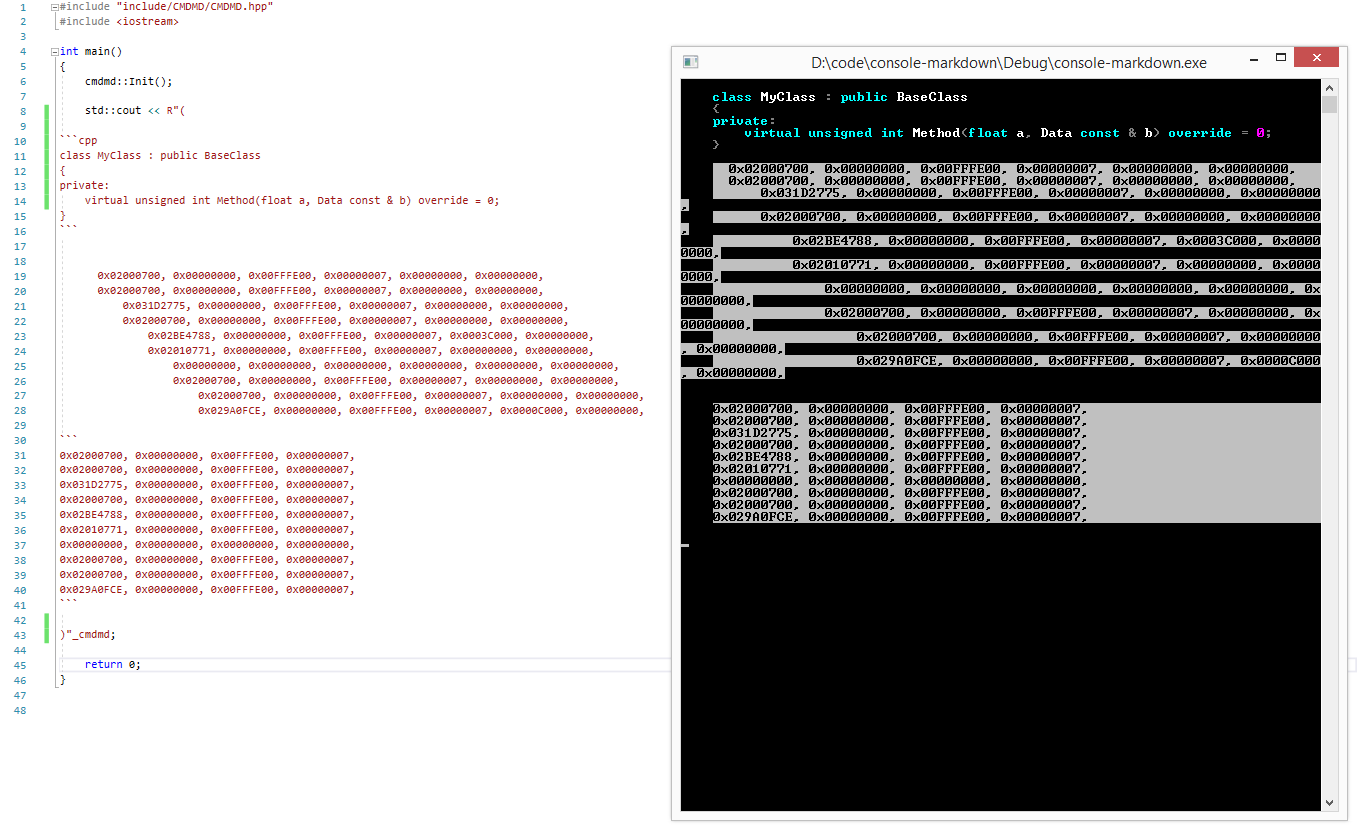1360x834 pixels.
Task: Click the 'virtual unsigned int Method' editor line
Action: [x=292, y=201]
